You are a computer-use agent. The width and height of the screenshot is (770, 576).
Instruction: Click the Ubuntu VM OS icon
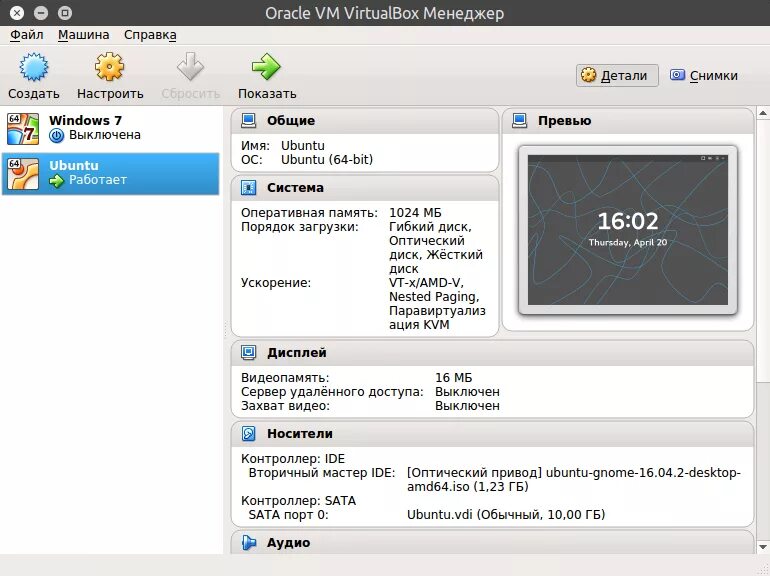(x=23, y=174)
